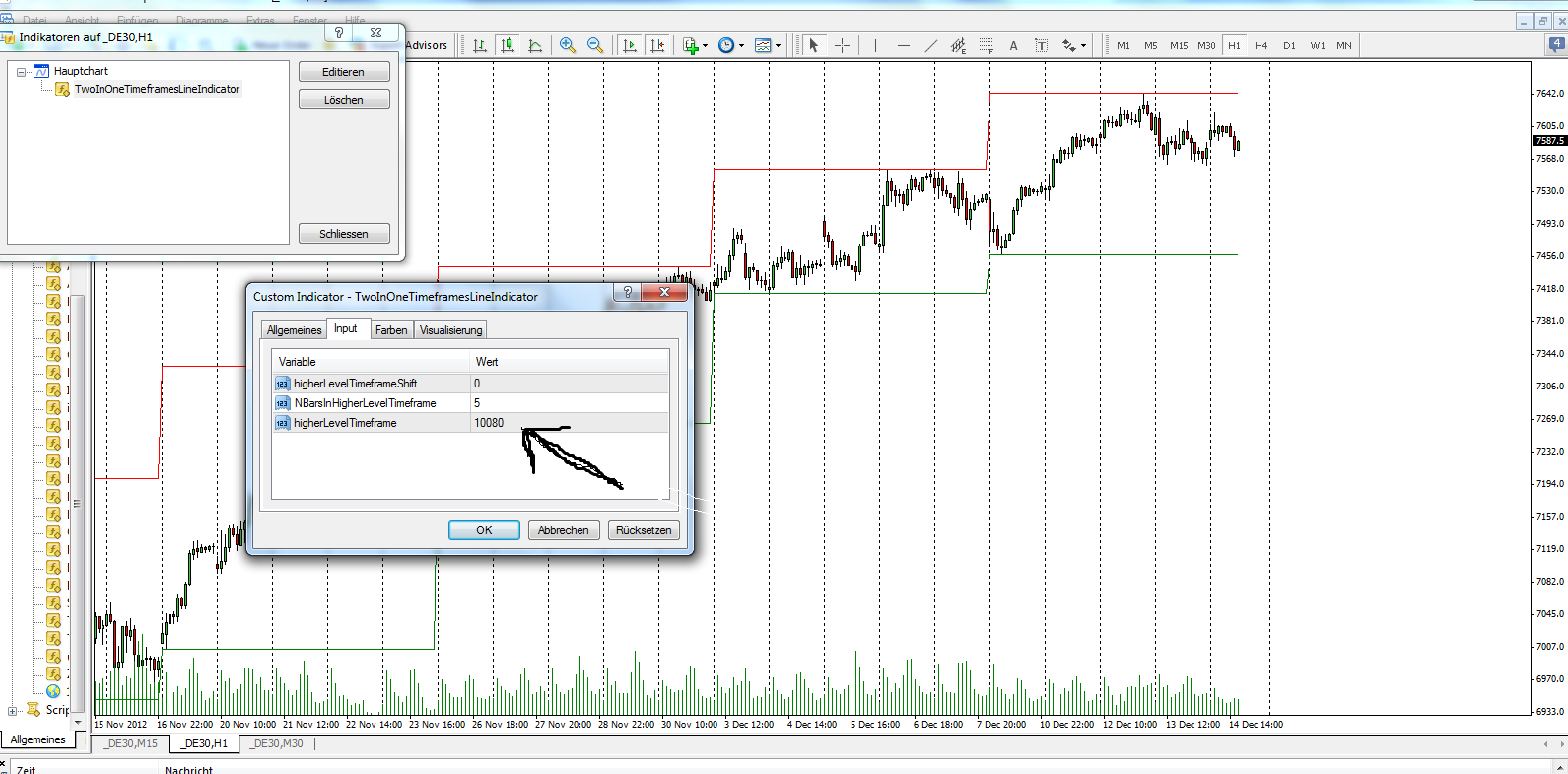Select the trendline drawing tool

pyautogui.click(x=930, y=45)
